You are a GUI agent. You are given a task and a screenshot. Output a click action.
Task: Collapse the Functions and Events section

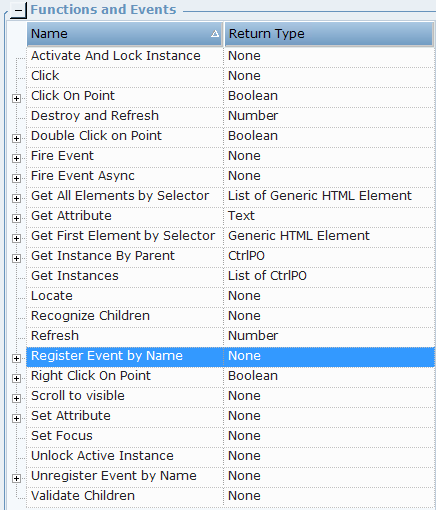pyautogui.click(x=19, y=11)
